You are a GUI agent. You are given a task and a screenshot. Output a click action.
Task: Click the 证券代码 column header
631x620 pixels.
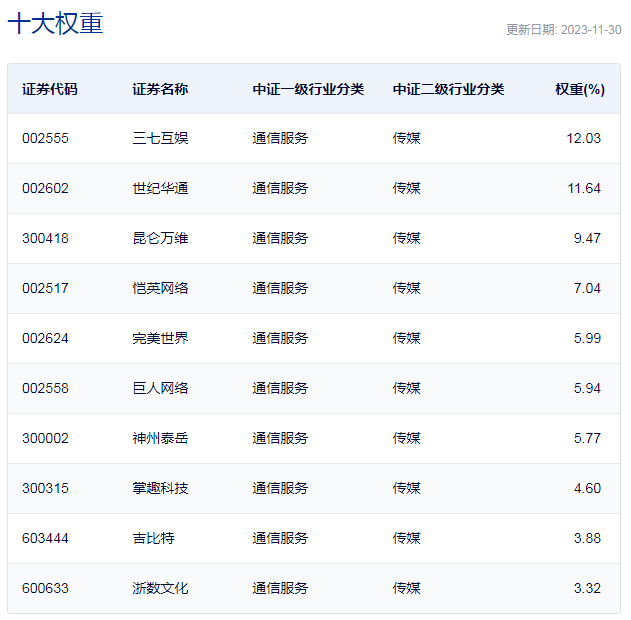tap(49, 89)
